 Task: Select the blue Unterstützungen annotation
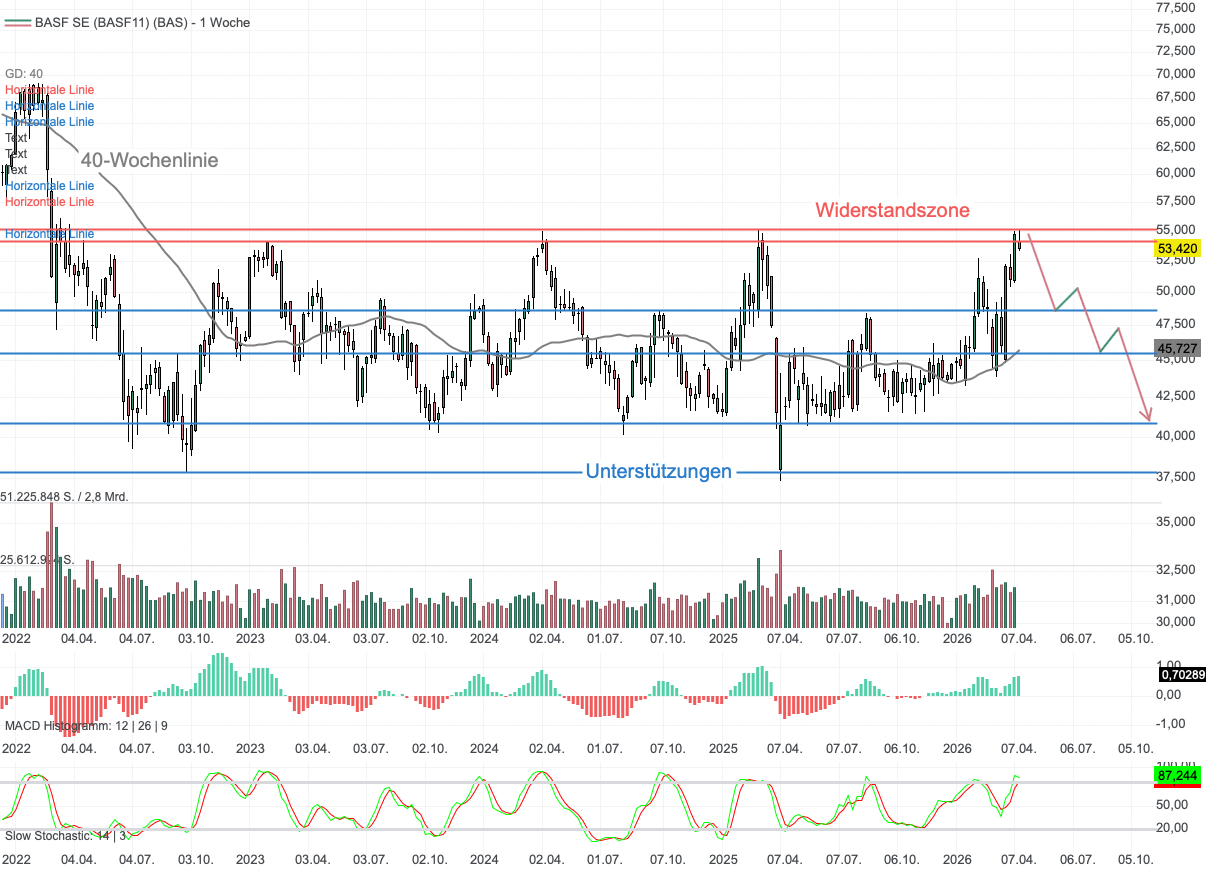pos(659,471)
